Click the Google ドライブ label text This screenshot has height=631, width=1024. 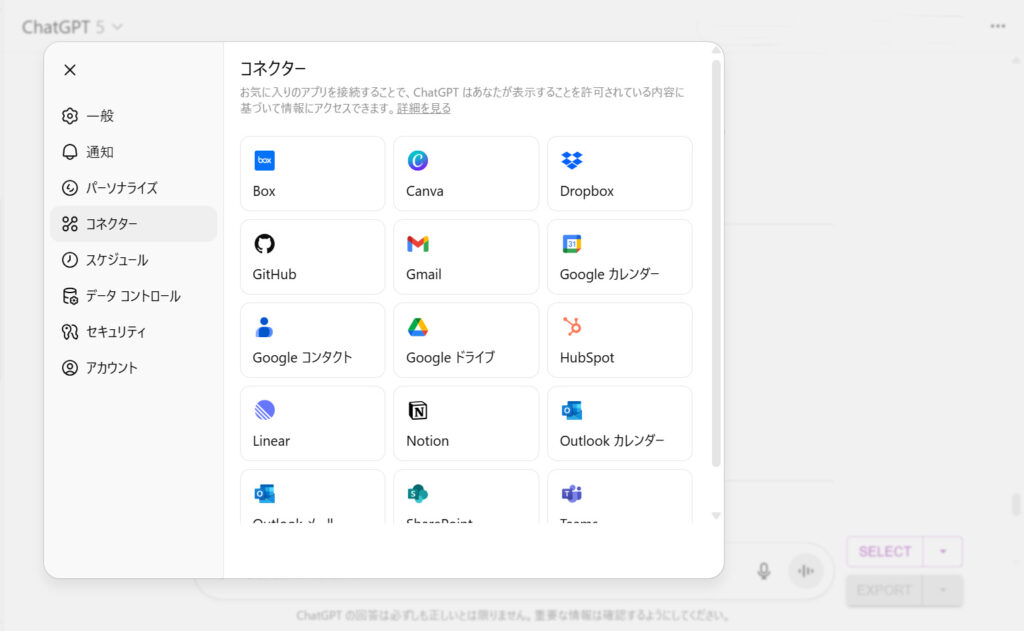pos(451,358)
